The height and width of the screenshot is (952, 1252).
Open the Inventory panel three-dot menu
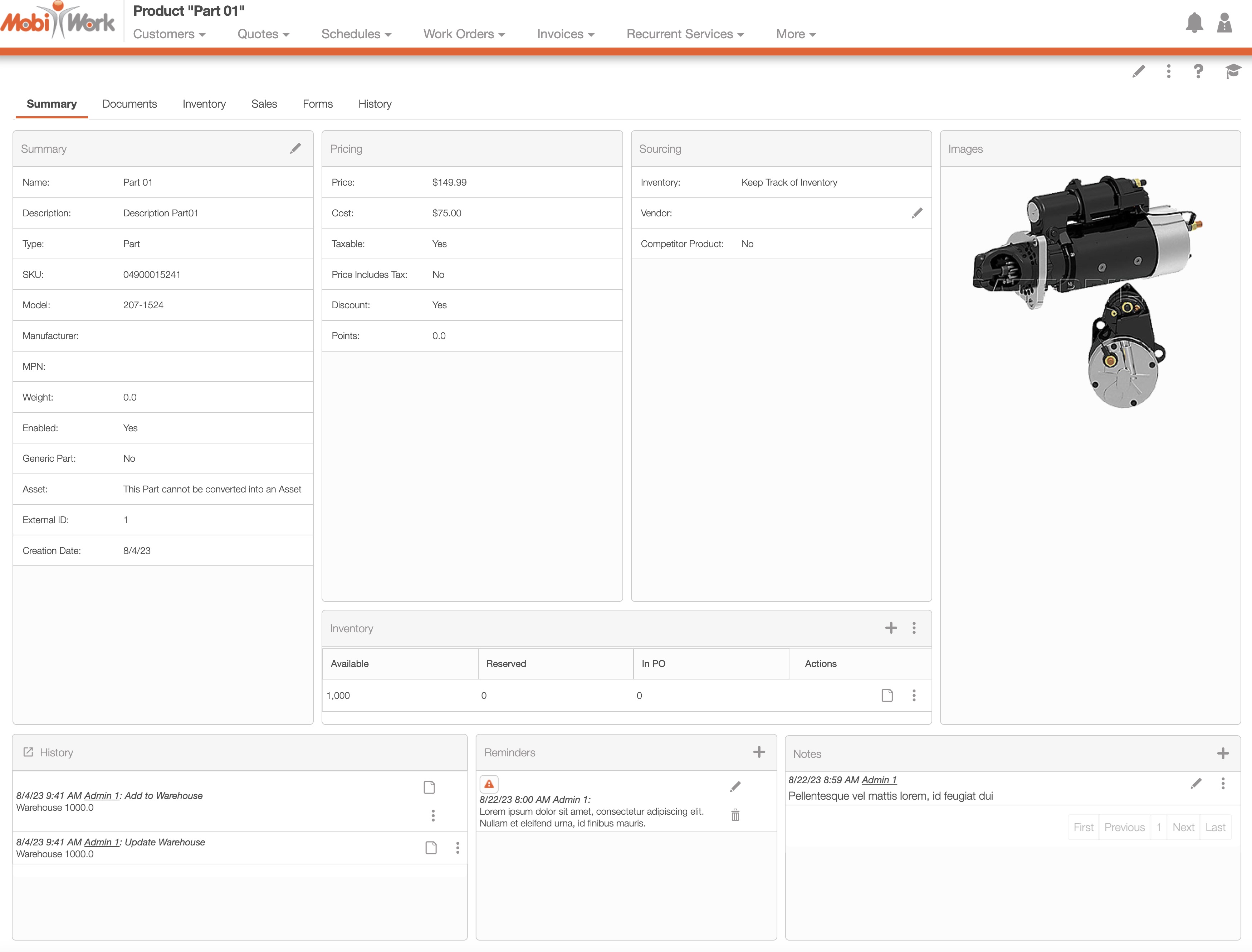[x=914, y=628]
